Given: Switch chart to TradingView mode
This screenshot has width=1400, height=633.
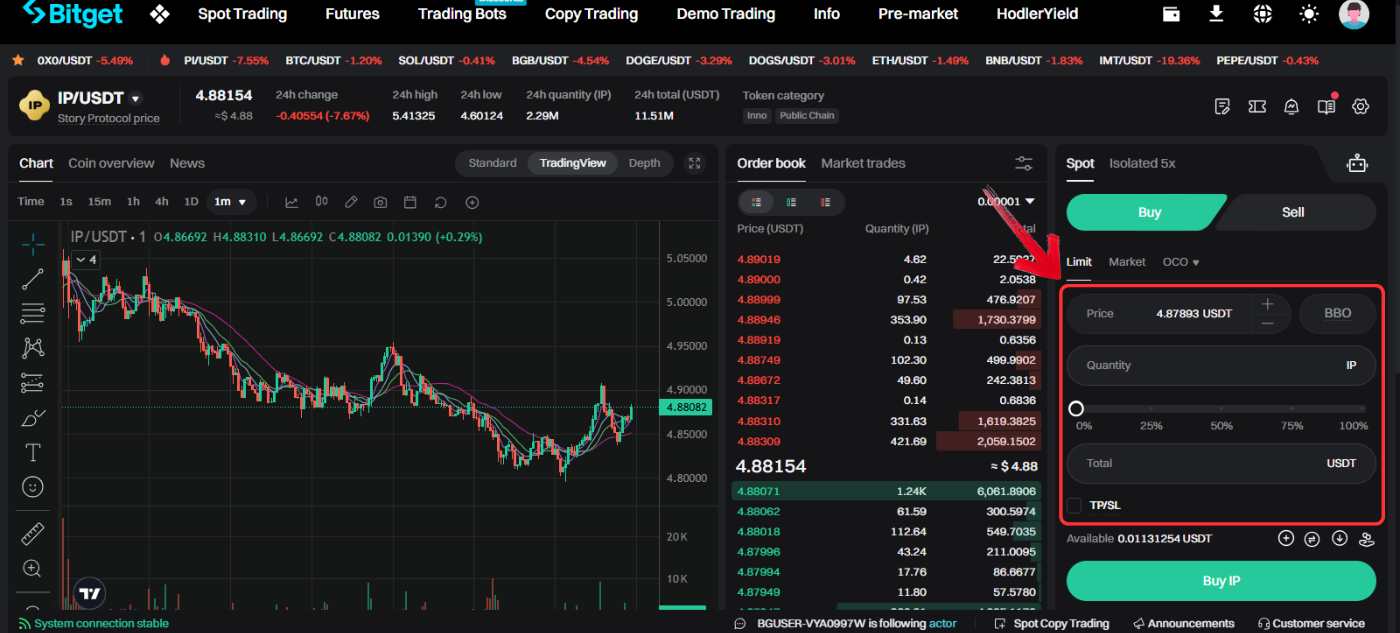Looking at the screenshot, I should (573, 163).
